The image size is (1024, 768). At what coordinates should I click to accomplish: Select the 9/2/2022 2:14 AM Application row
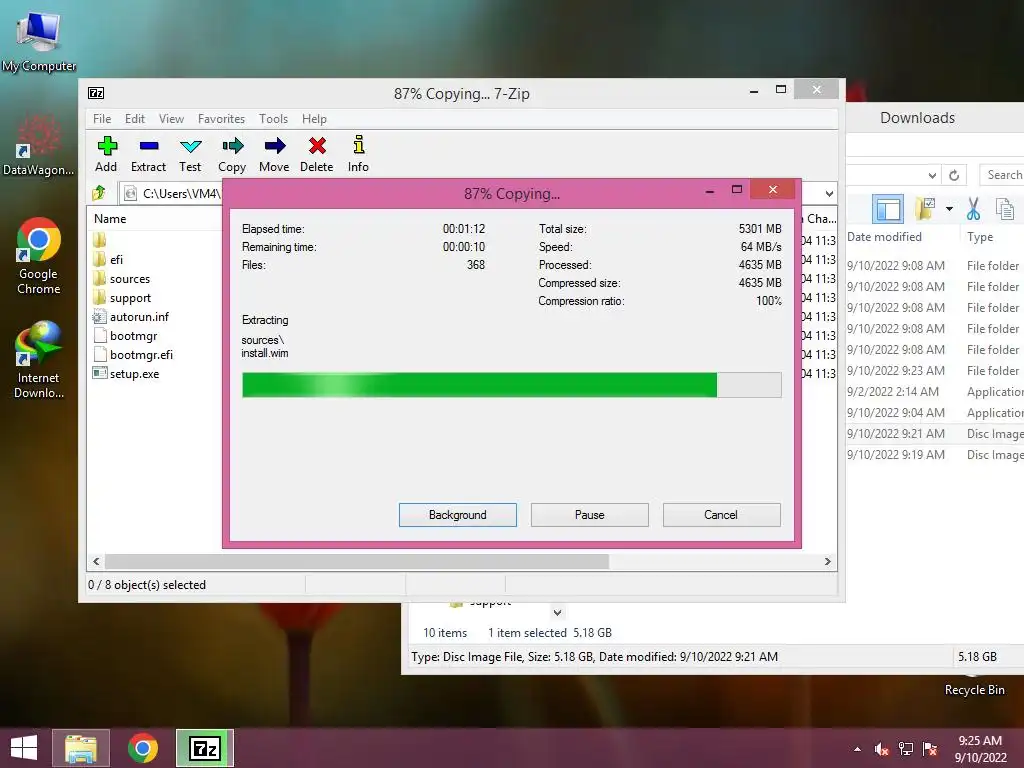(935, 392)
